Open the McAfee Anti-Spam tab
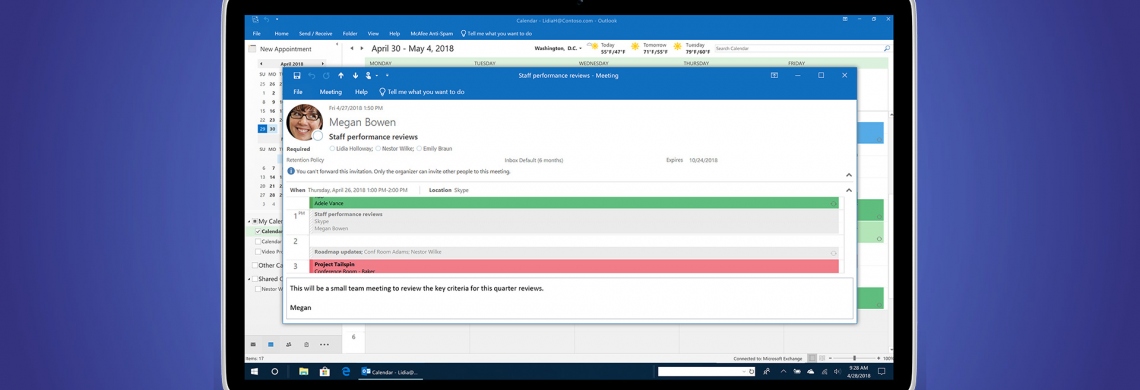1140x390 pixels. point(432,33)
